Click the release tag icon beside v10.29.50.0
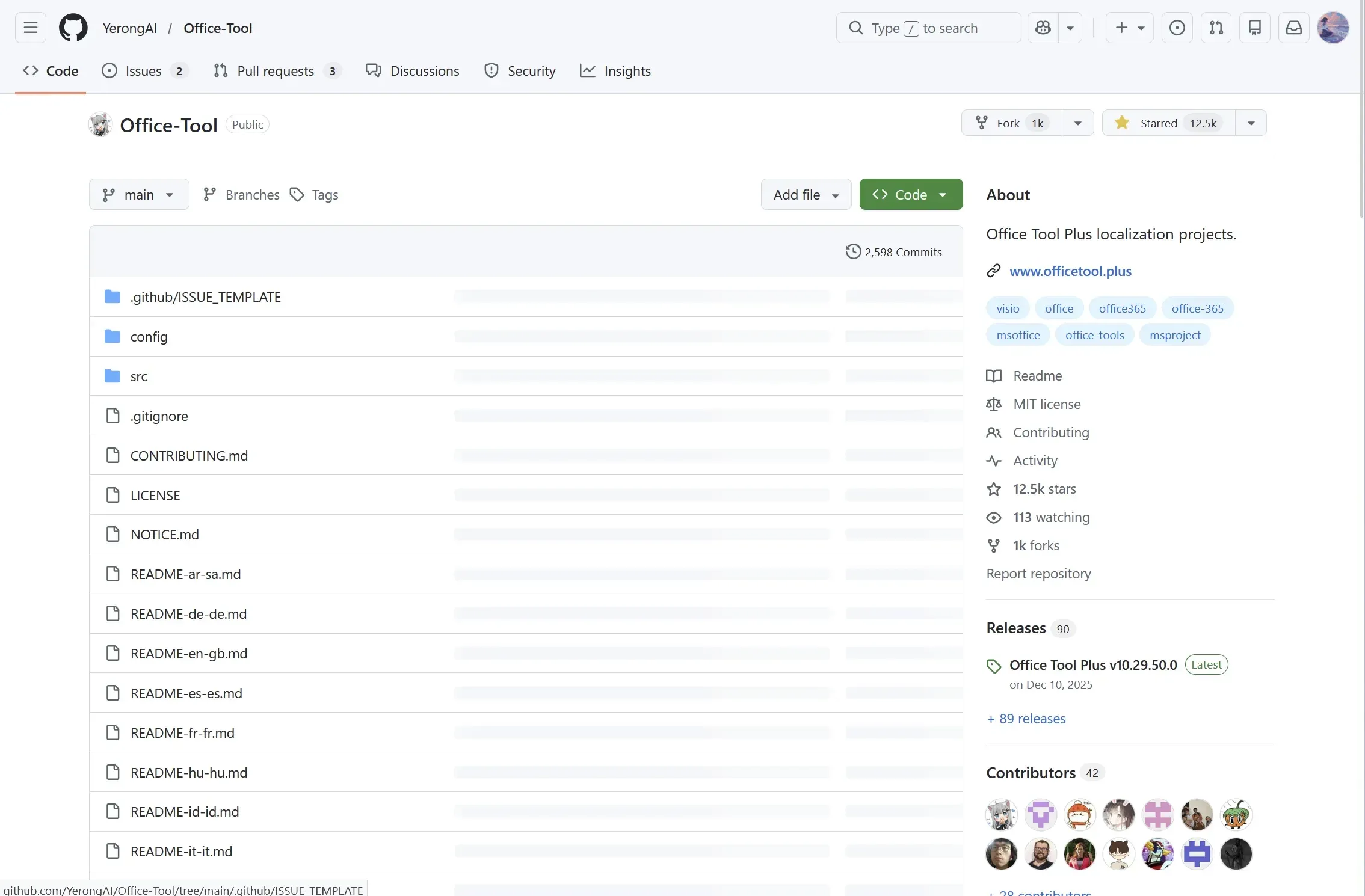1365x896 pixels. [994, 666]
